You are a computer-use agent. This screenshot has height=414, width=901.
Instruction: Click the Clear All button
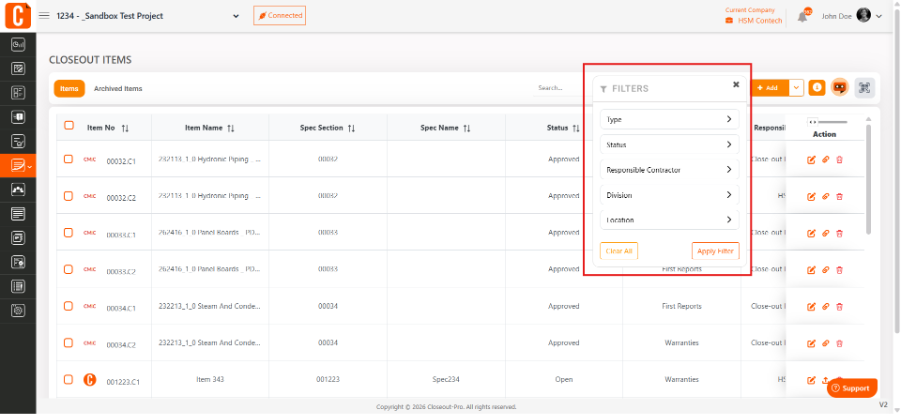coord(619,251)
